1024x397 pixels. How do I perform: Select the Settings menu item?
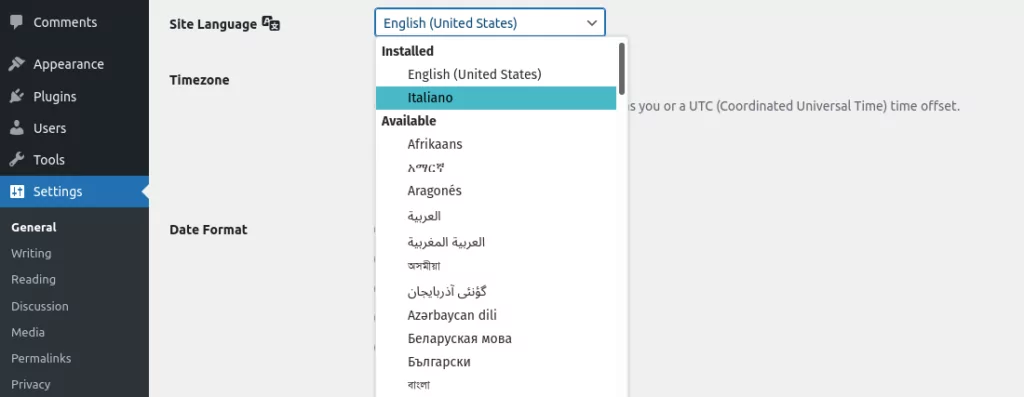(74, 191)
